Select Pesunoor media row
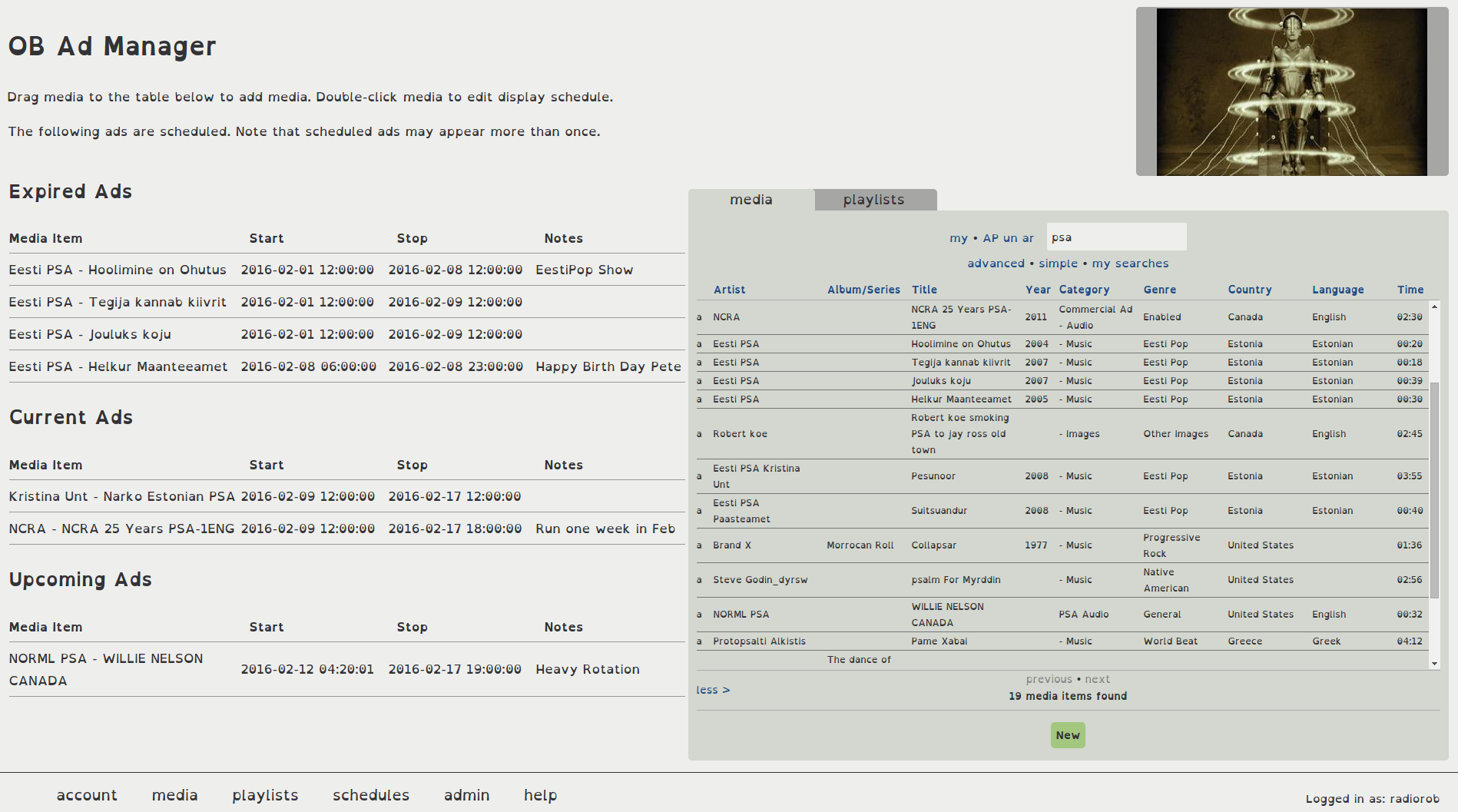 [x=1062, y=476]
